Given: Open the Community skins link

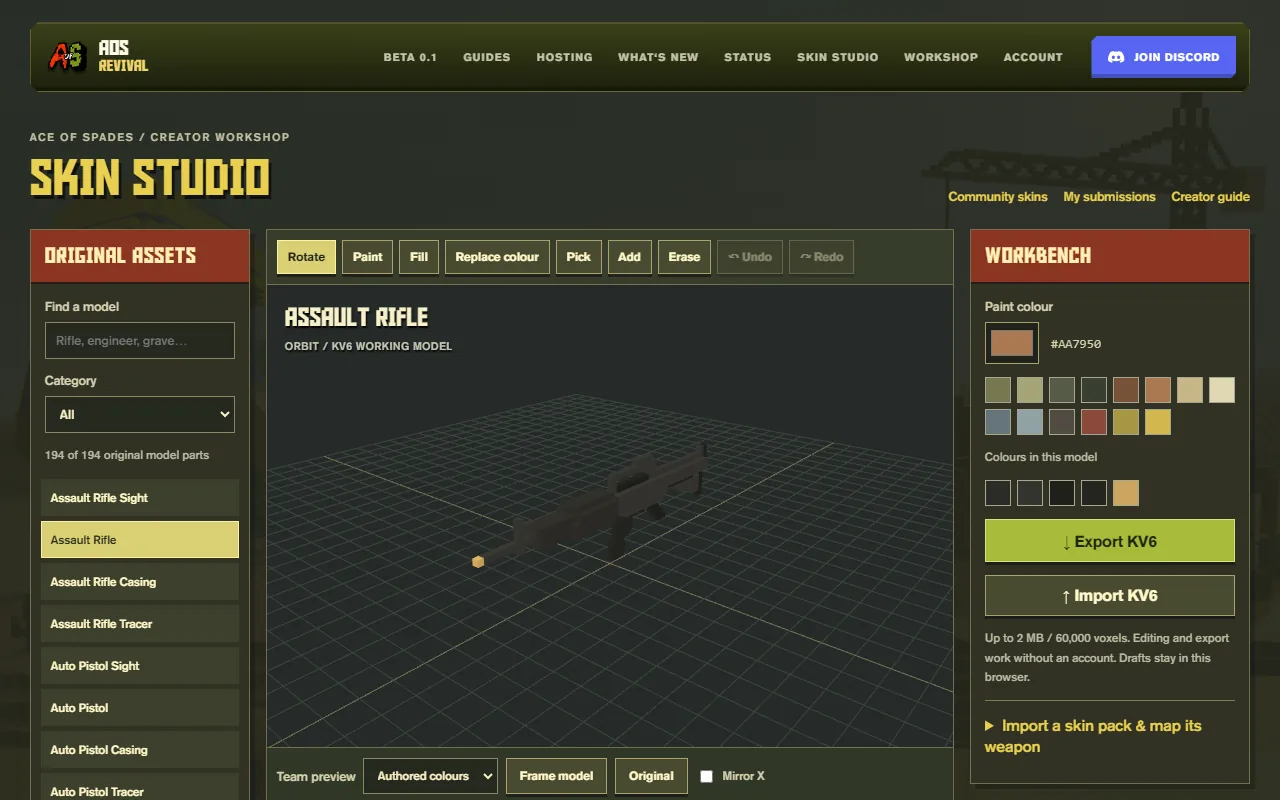Looking at the screenshot, I should tap(998, 197).
